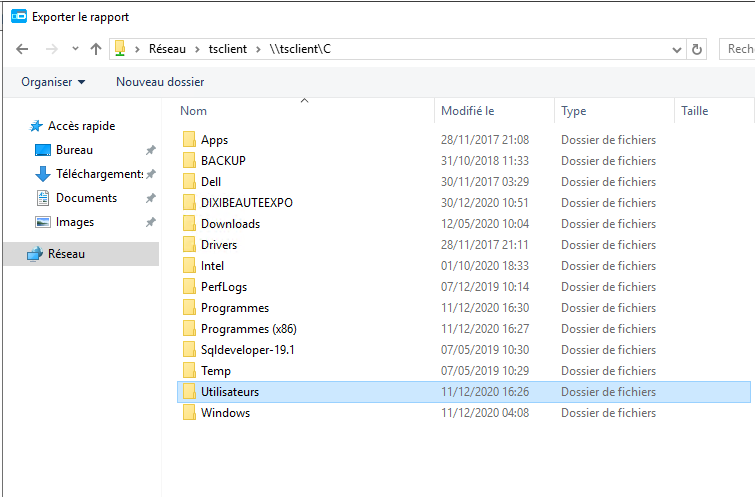Viewport: 755px width, 497px height.
Task: Refresh the current folder view
Action: [697, 50]
